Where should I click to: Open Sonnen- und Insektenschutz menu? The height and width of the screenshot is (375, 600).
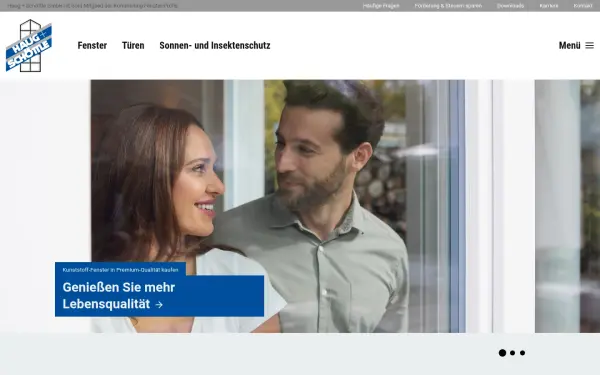coord(215,46)
